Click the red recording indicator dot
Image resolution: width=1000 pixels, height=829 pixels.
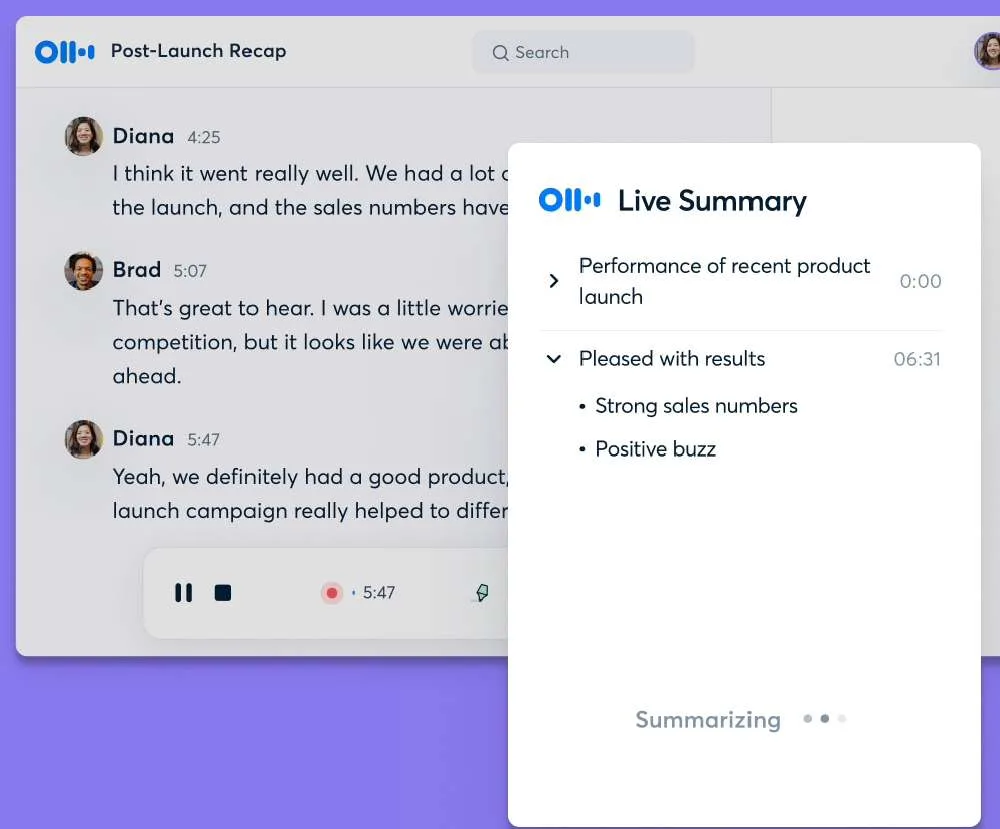[331, 593]
